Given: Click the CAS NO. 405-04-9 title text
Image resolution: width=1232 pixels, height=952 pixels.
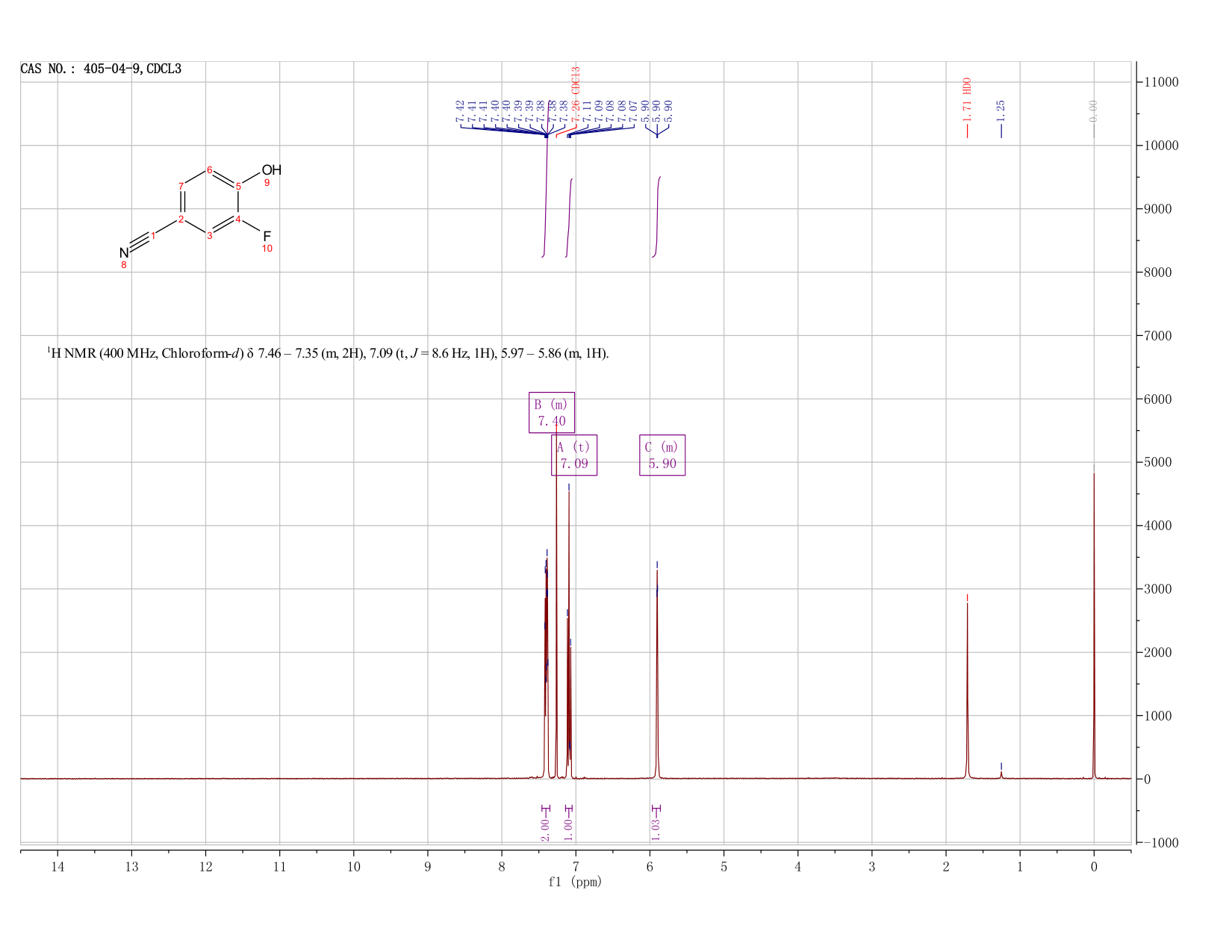Looking at the screenshot, I should point(101,69).
